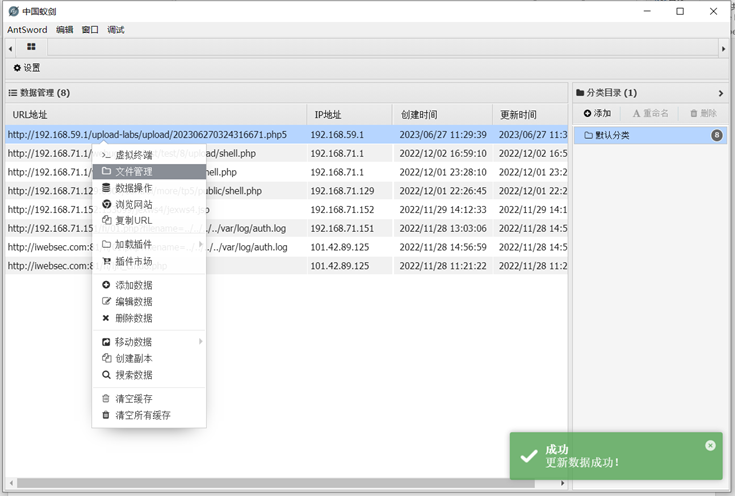Click the folder icon in 默认分类 row

coord(588,135)
